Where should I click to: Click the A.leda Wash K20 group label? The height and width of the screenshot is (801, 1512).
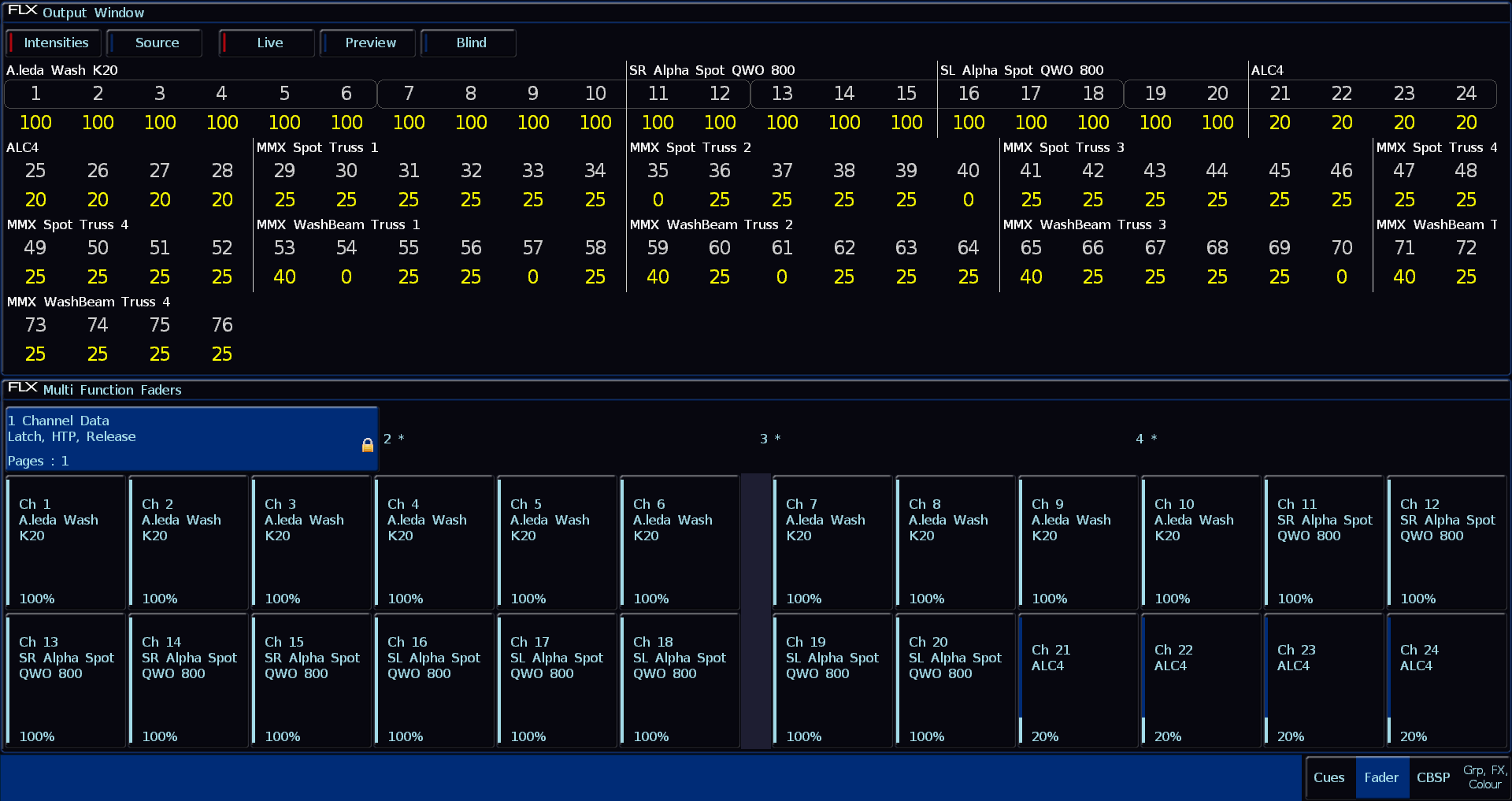(x=62, y=70)
